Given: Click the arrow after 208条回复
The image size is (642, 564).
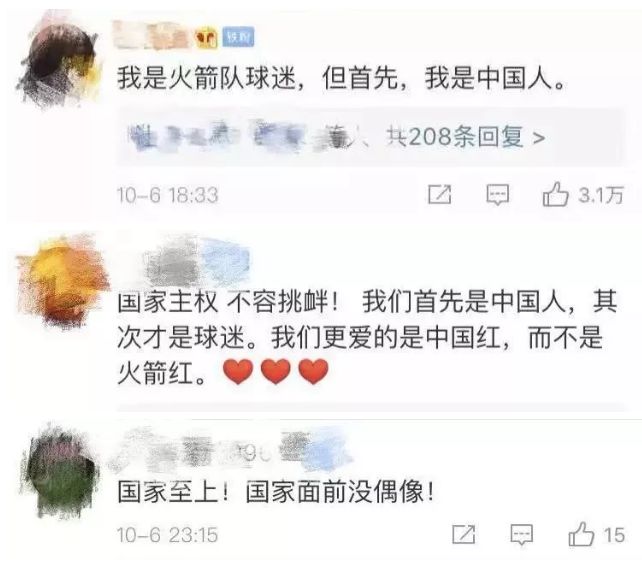Looking at the screenshot, I should click(x=539, y=138).
